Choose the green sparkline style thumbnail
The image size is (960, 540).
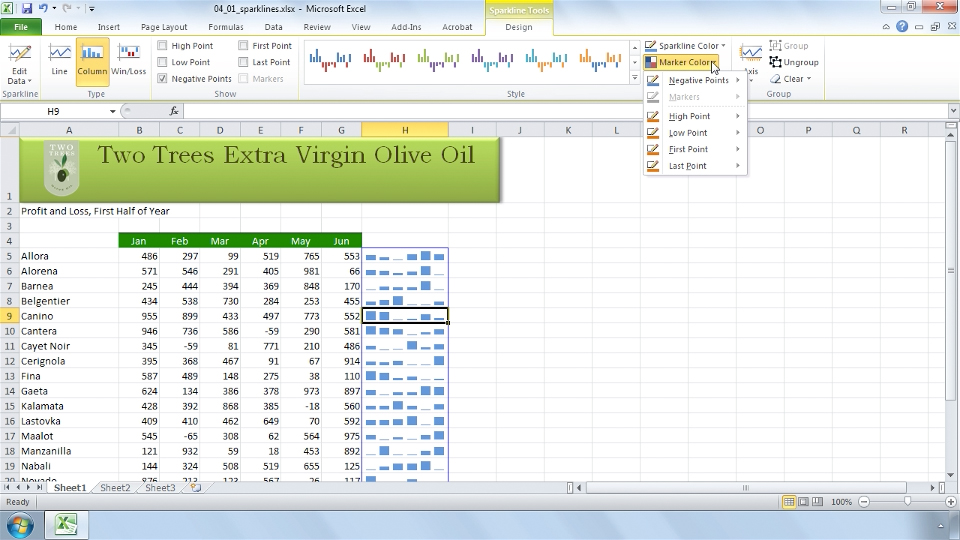pos(438,60)
